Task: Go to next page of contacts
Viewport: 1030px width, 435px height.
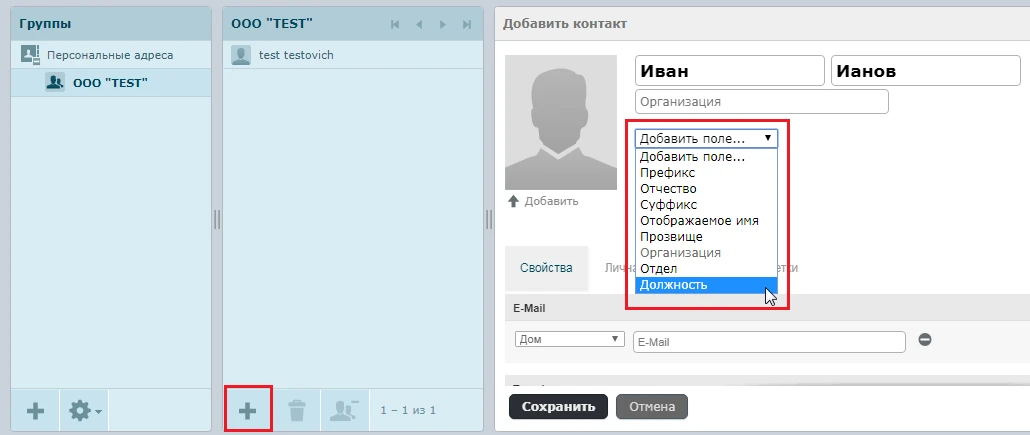Action: [x=443, y=24]
